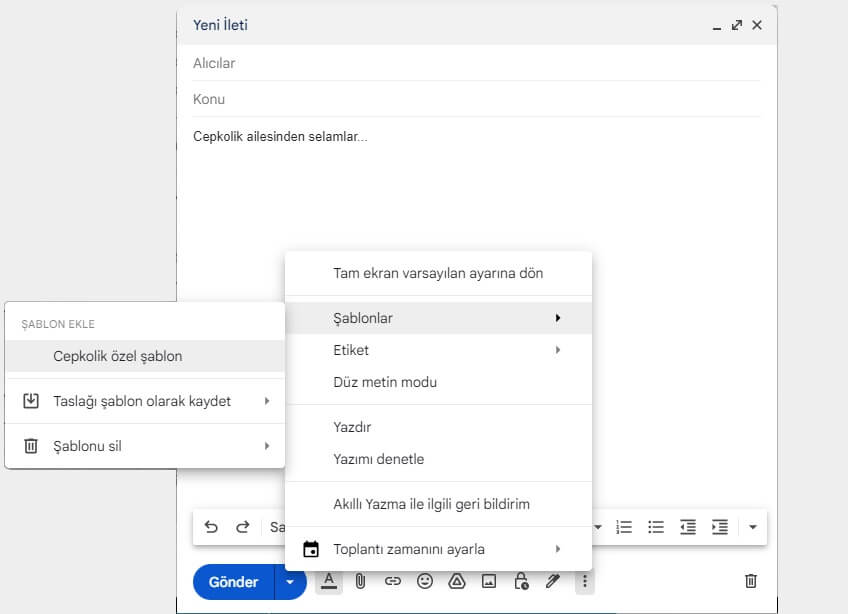Click the insert signature pen icon
Viewport: 848px width, 614px height.
click(553, 581)
